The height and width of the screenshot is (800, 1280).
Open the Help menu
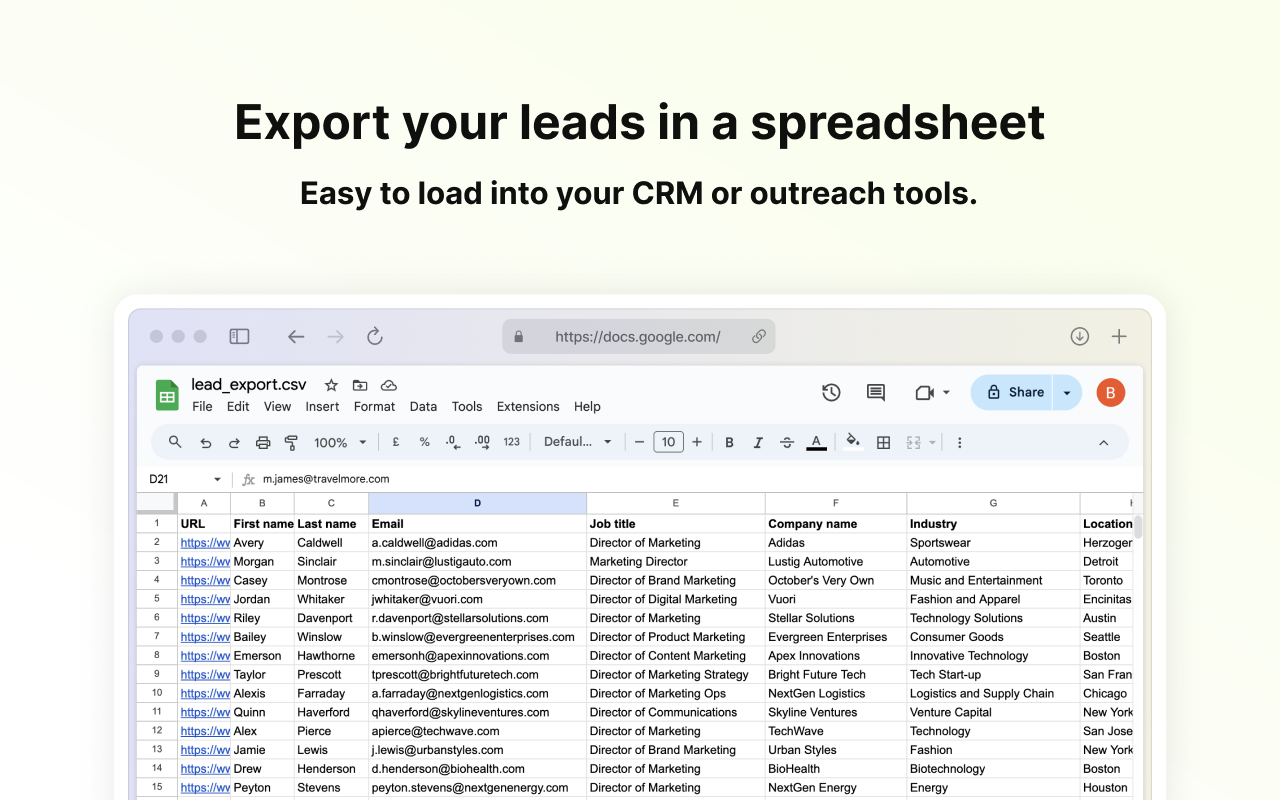click(x=587, y=406)
